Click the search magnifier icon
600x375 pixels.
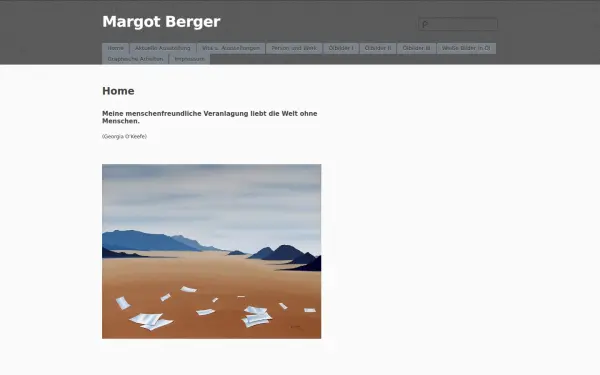(x=425, y=24)
